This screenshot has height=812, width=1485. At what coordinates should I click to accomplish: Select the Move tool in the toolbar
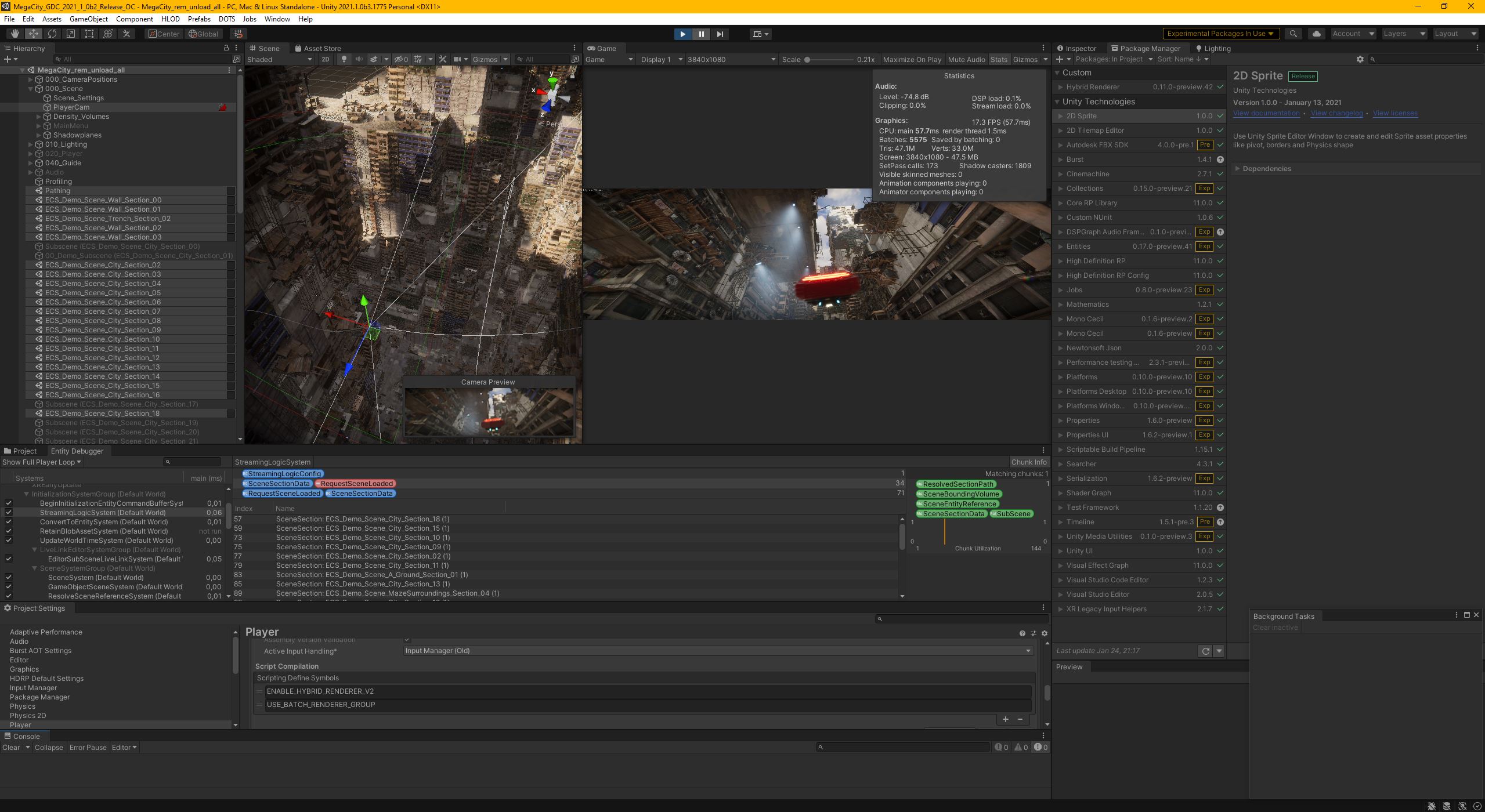click(33, 34)
